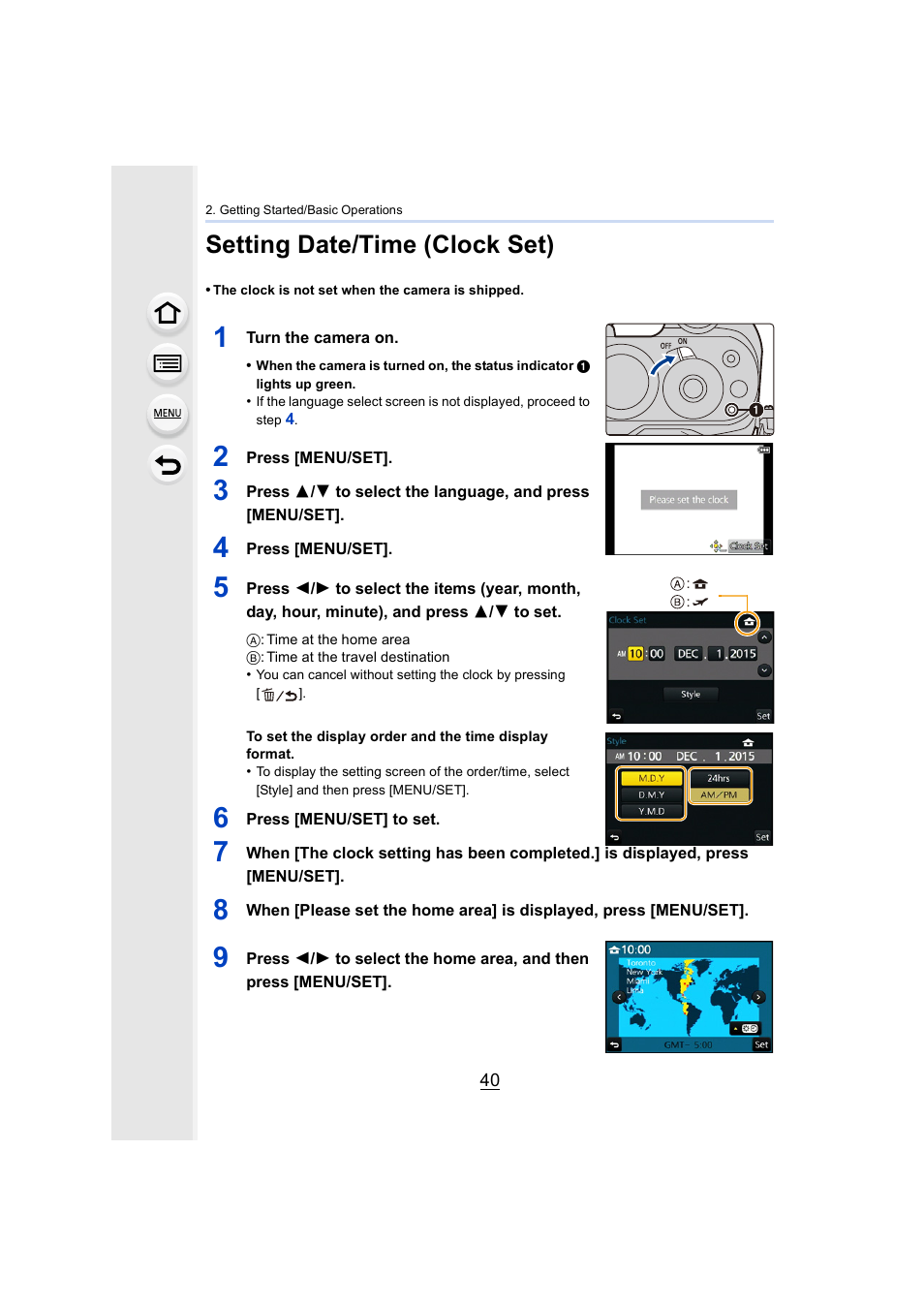
Task: Click 'Turn the camera on.' step text
Action: point(322,338)
